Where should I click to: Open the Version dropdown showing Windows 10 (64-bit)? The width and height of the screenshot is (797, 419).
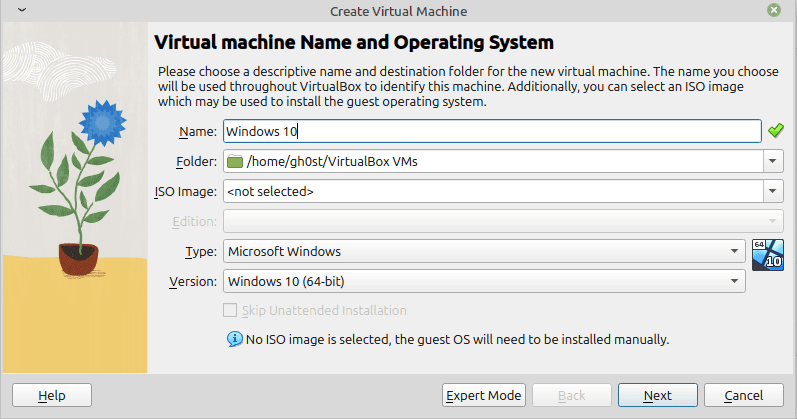(484, 281)
